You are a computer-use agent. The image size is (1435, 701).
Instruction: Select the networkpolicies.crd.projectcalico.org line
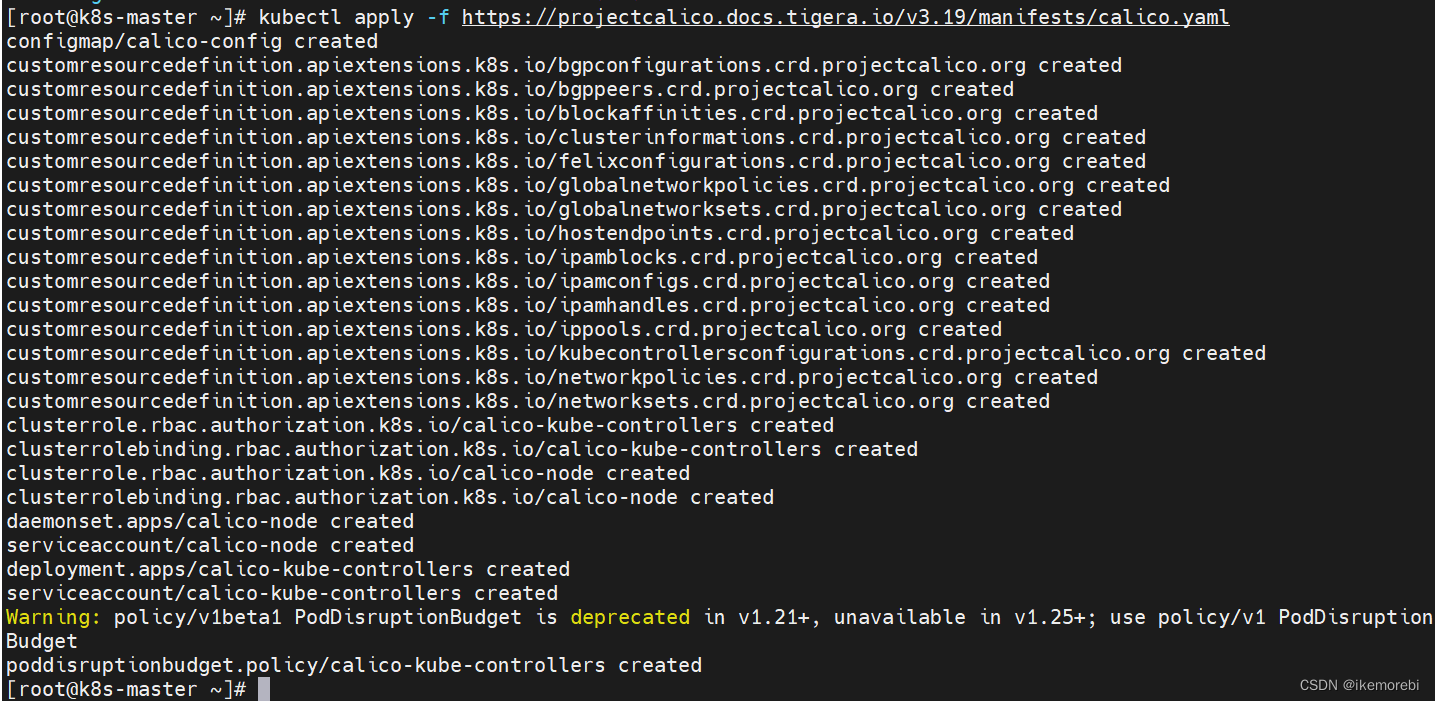pos(552,377)
